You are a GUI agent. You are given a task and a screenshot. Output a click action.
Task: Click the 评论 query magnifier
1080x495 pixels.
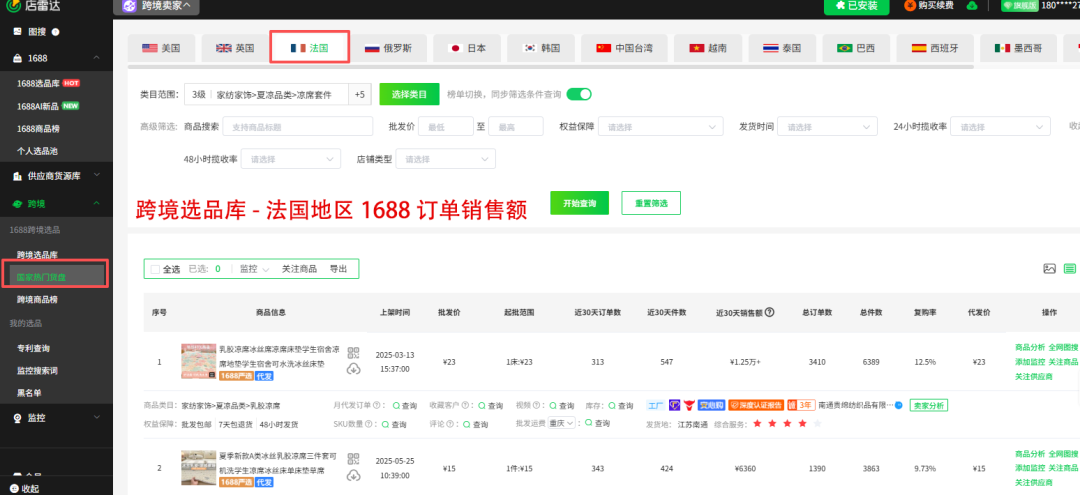point(467,424)
